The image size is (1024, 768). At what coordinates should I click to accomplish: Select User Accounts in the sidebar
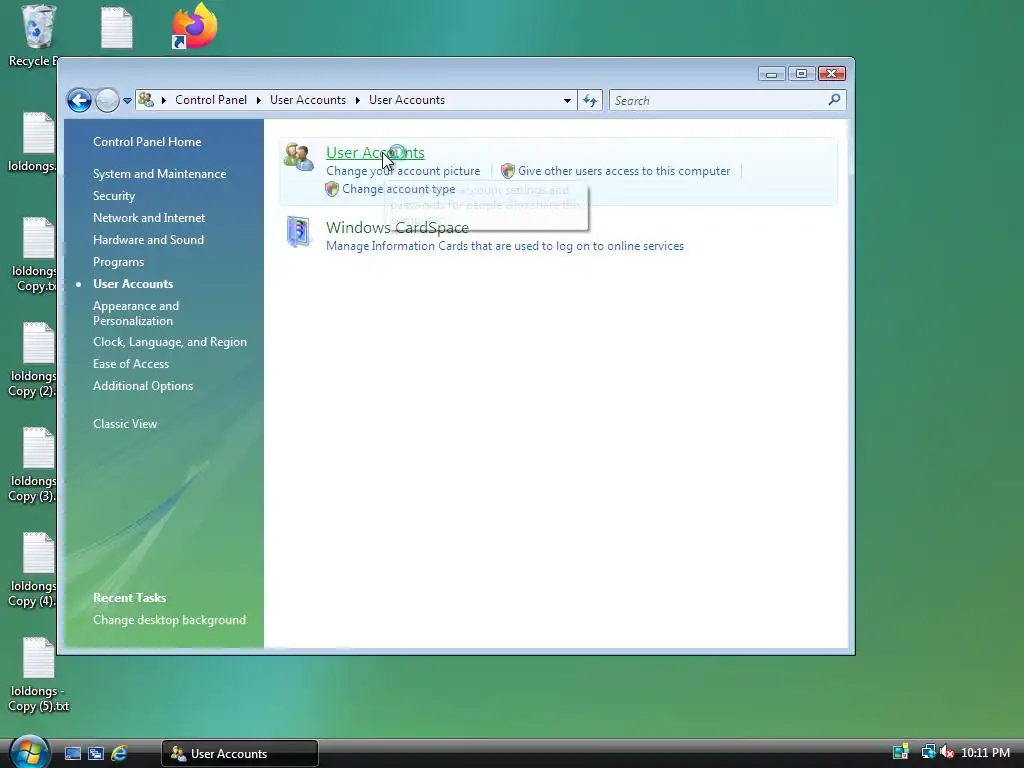click(133, 283)
